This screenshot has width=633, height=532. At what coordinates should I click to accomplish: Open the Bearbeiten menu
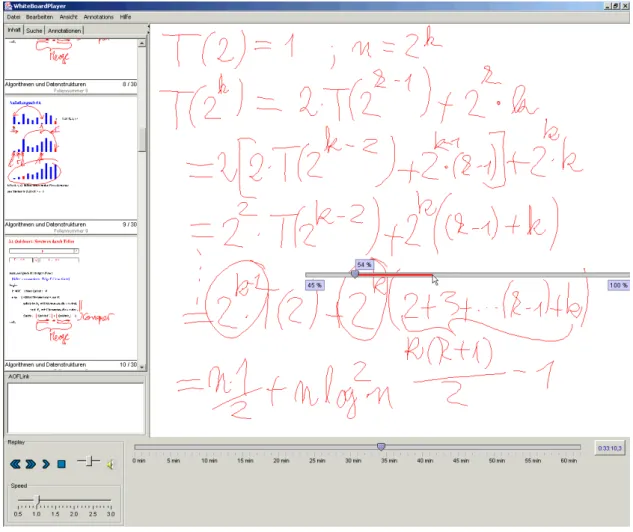pyautogui.click(x=40, y=17)
